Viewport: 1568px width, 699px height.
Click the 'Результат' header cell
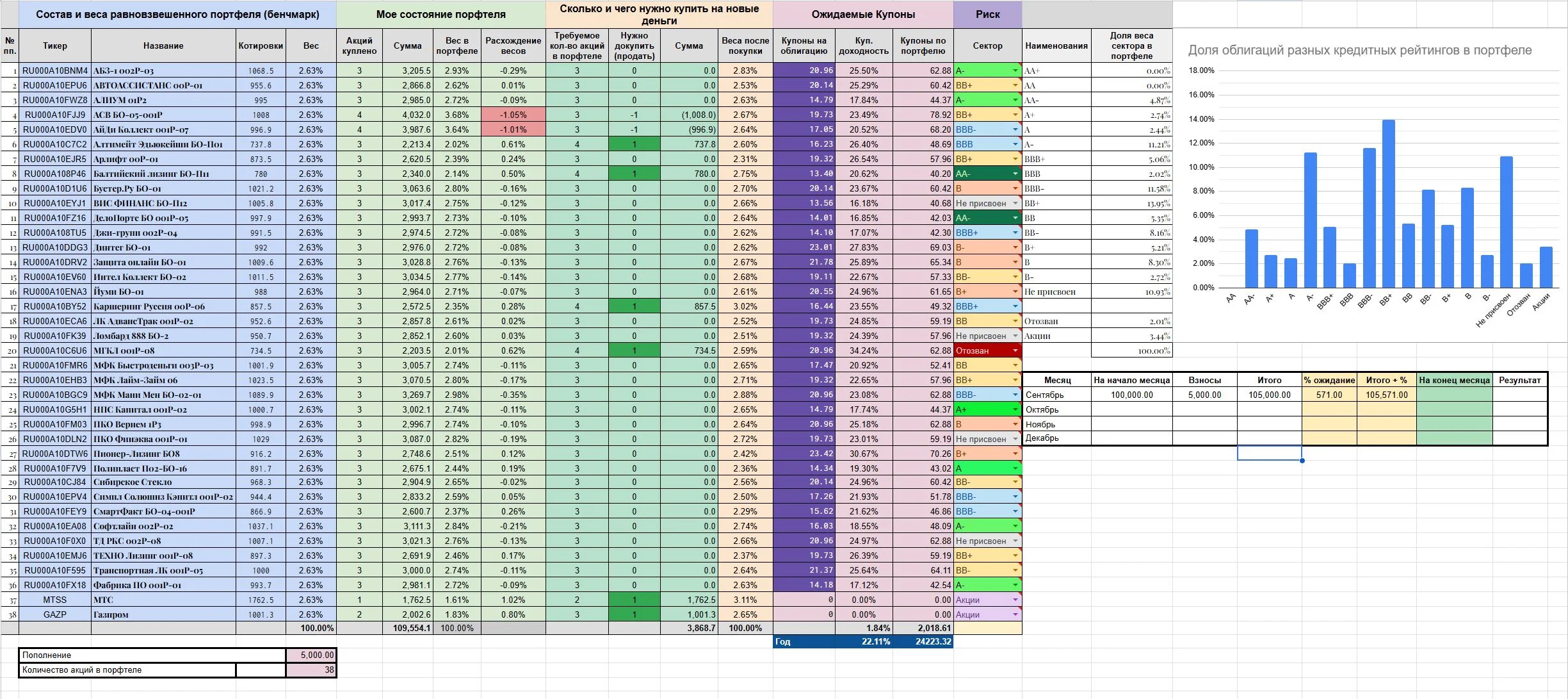tap(1519, 380)
